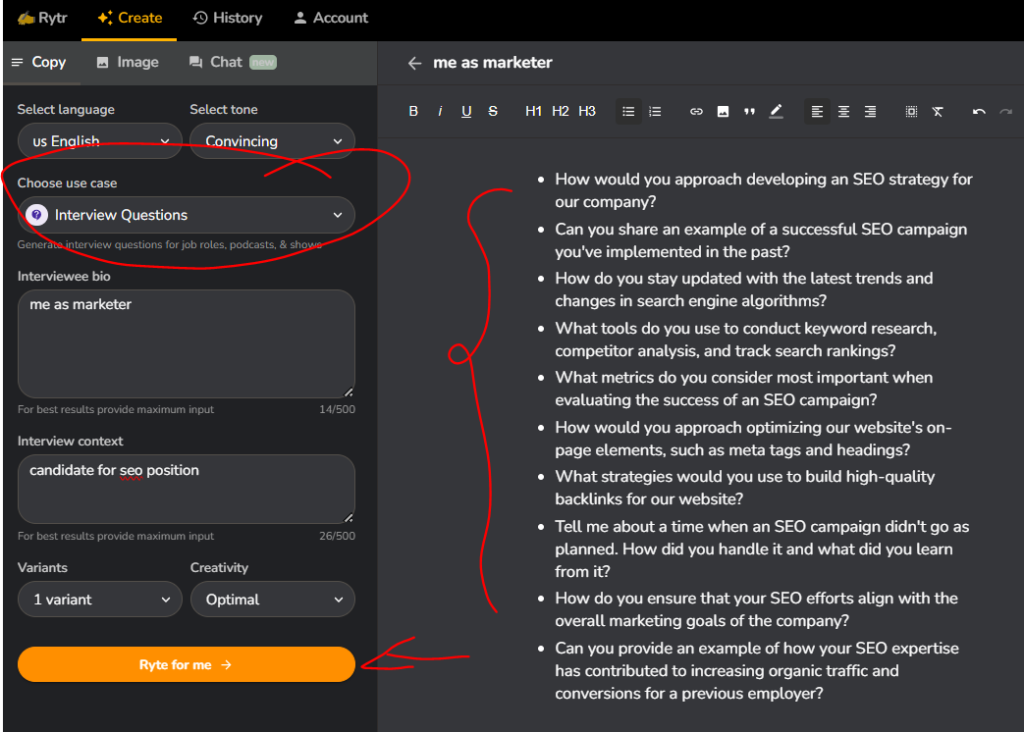Go back using arrow beside document title
Viewport: 1024px width, 732px height.
pos(414,63)
